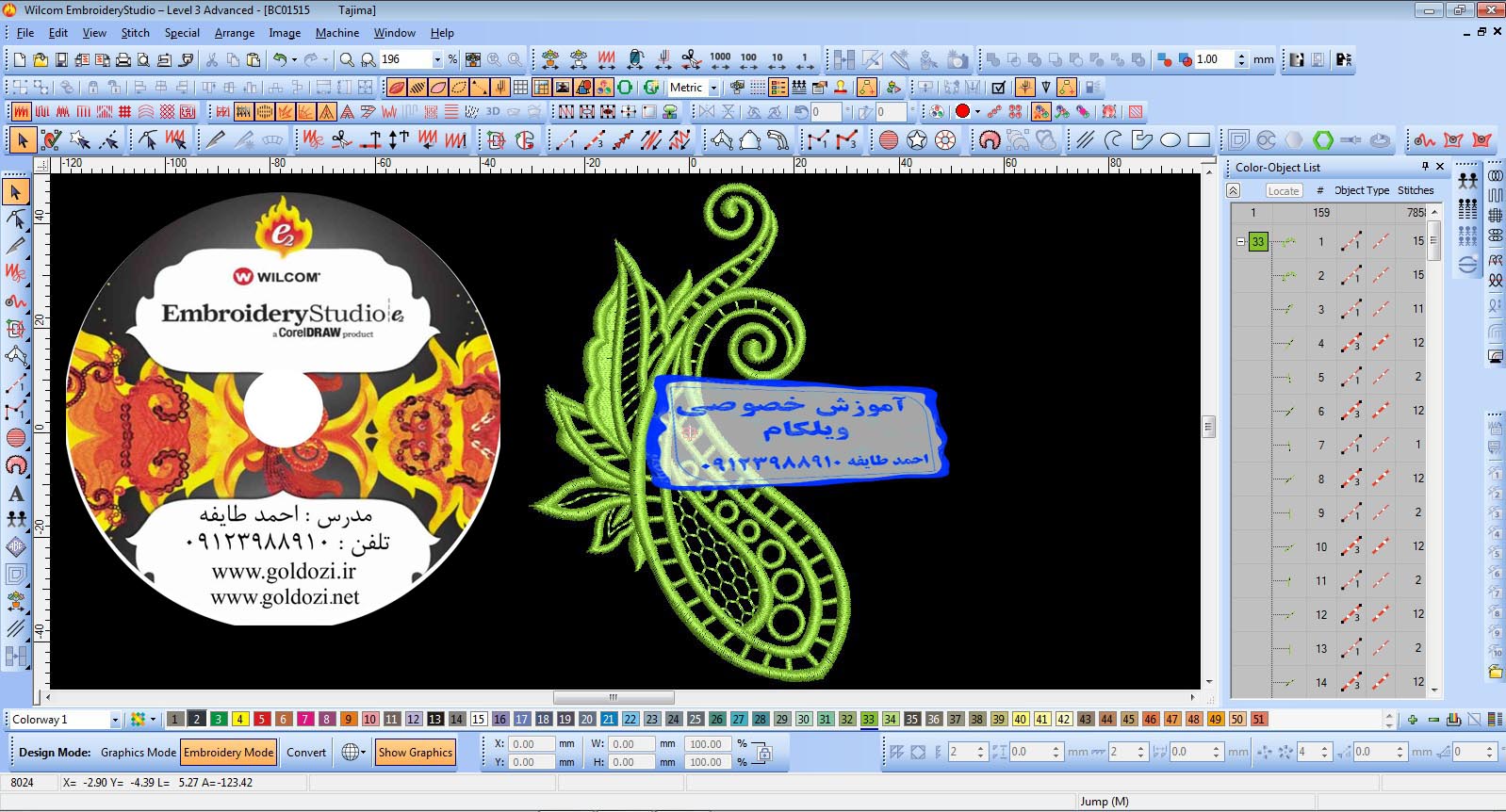Pick color swatch 3 in the palette
This screenshot has width=1506, height=812.
tap(219, 720)
